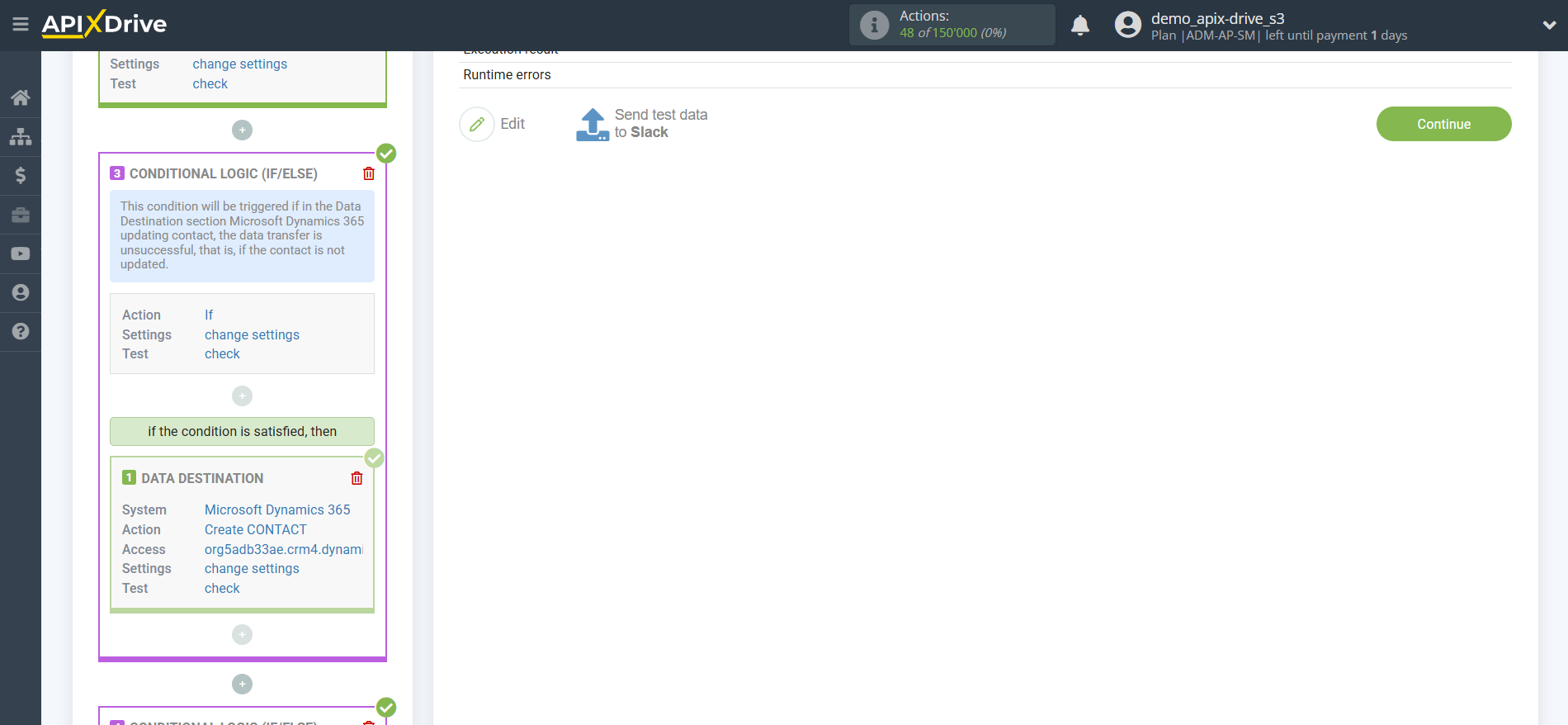Add a step above Conditional Logic block 3
The image size is (1568, 725).
pyautogui.click(x=242, y=130)
